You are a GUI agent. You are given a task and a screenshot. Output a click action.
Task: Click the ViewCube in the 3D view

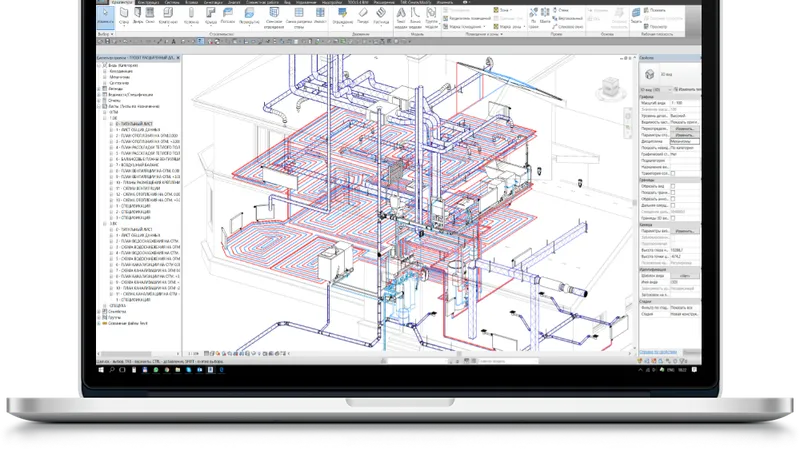[610, 87]
